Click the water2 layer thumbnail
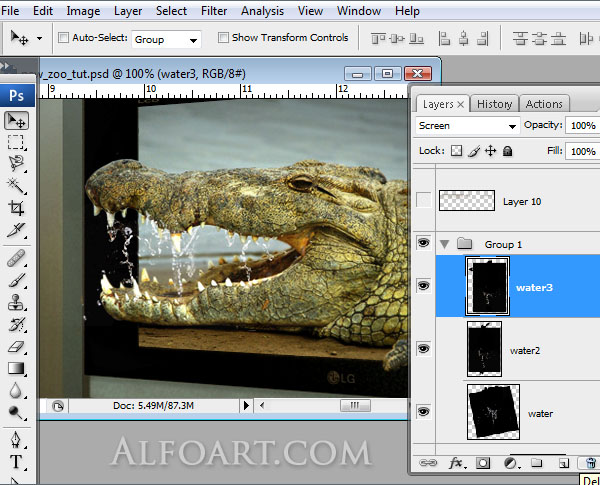The width and height of the screenshot is (600, 485). pyautogui.click(x=484, y=349)
